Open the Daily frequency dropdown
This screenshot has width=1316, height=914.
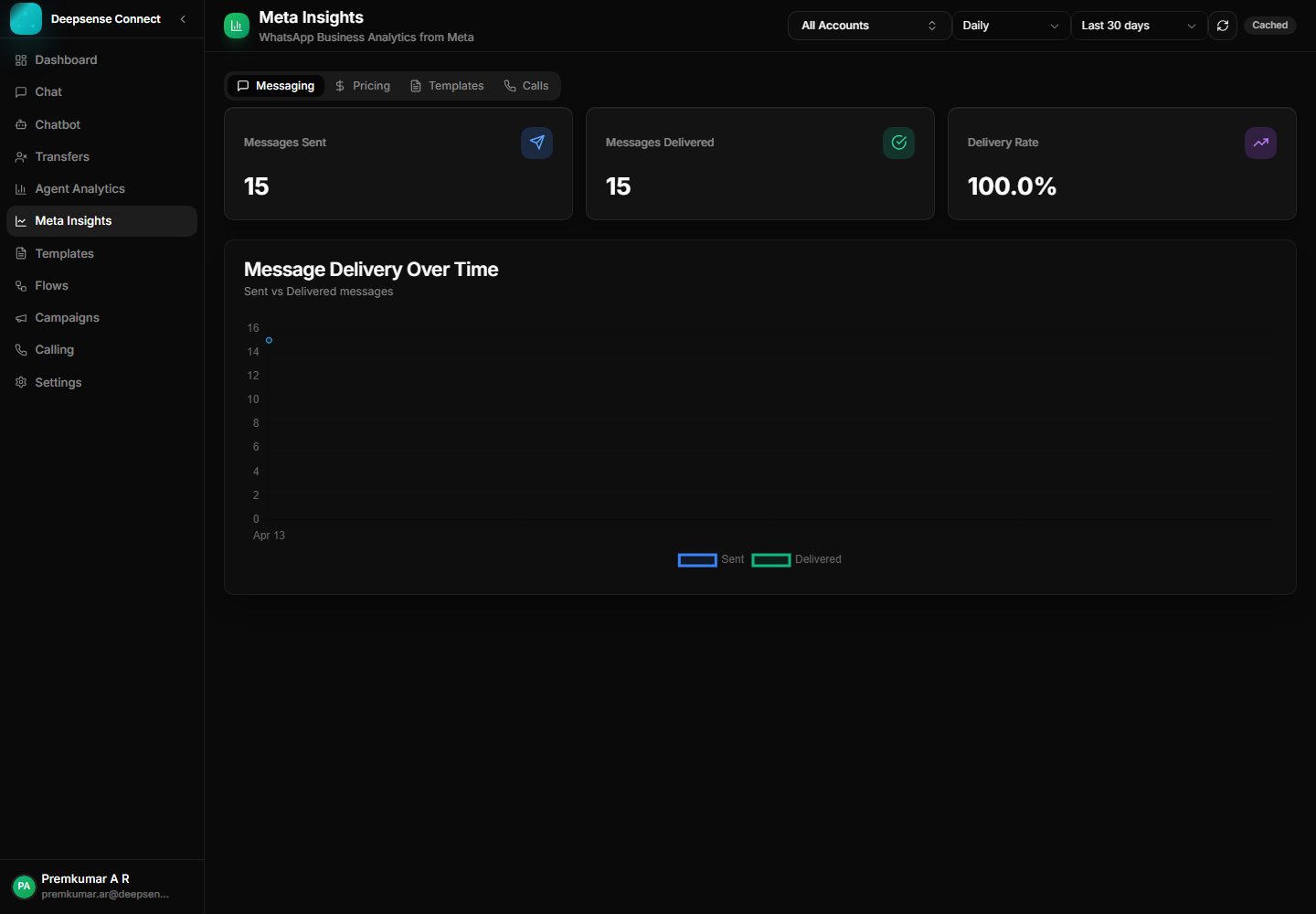[x=1011, y=26]
